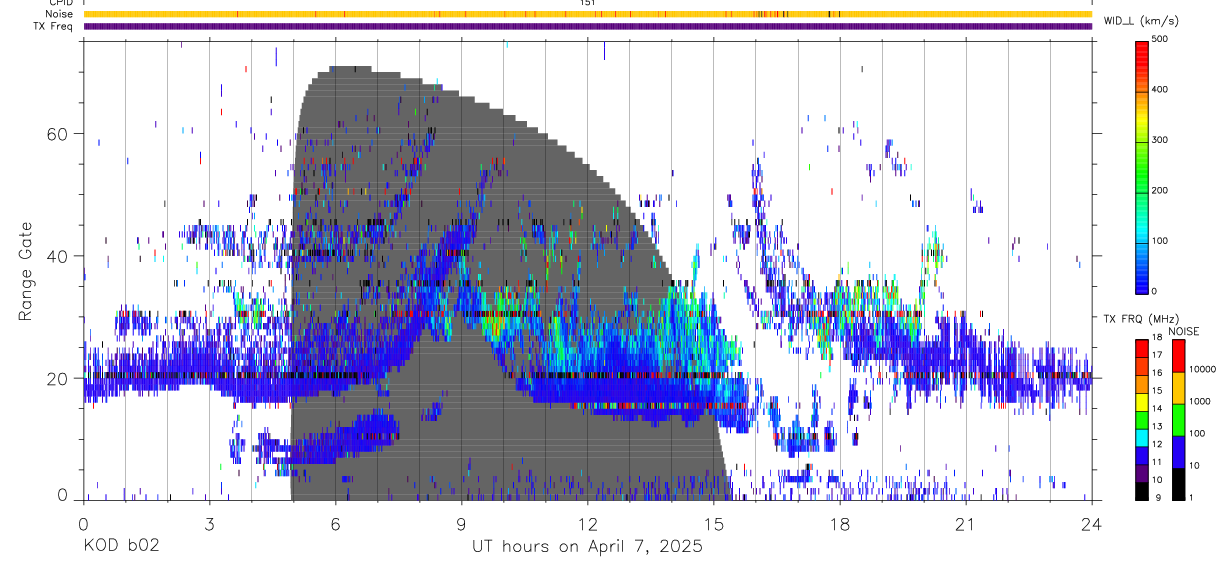The height and width of the screenshot is (567, 1228).
Task: Pick the red 17–18 MHz swatch in TX FRQ legend
Action: (x=1141, y=348)
